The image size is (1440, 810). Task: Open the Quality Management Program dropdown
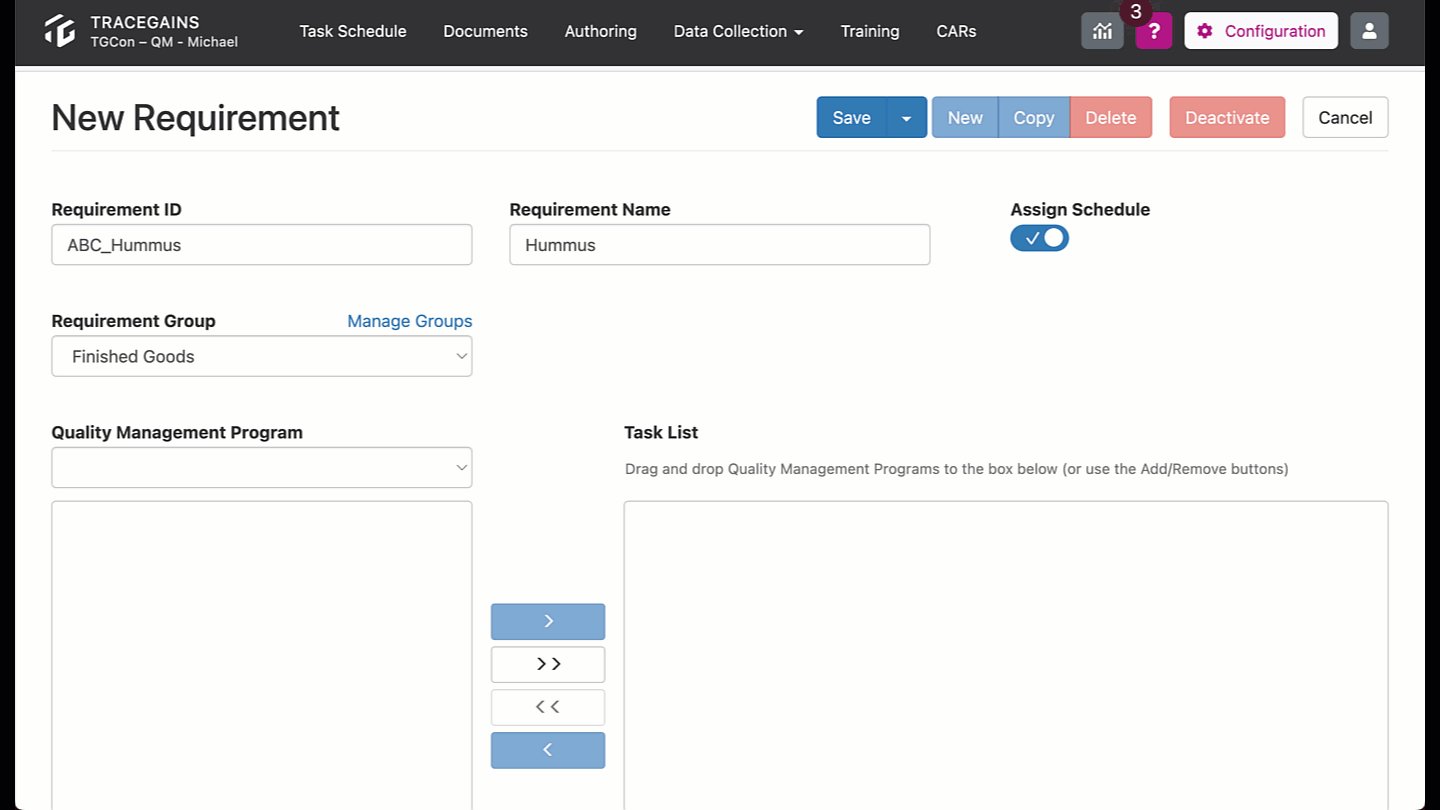pyautogui.click(x=261, y=467)
